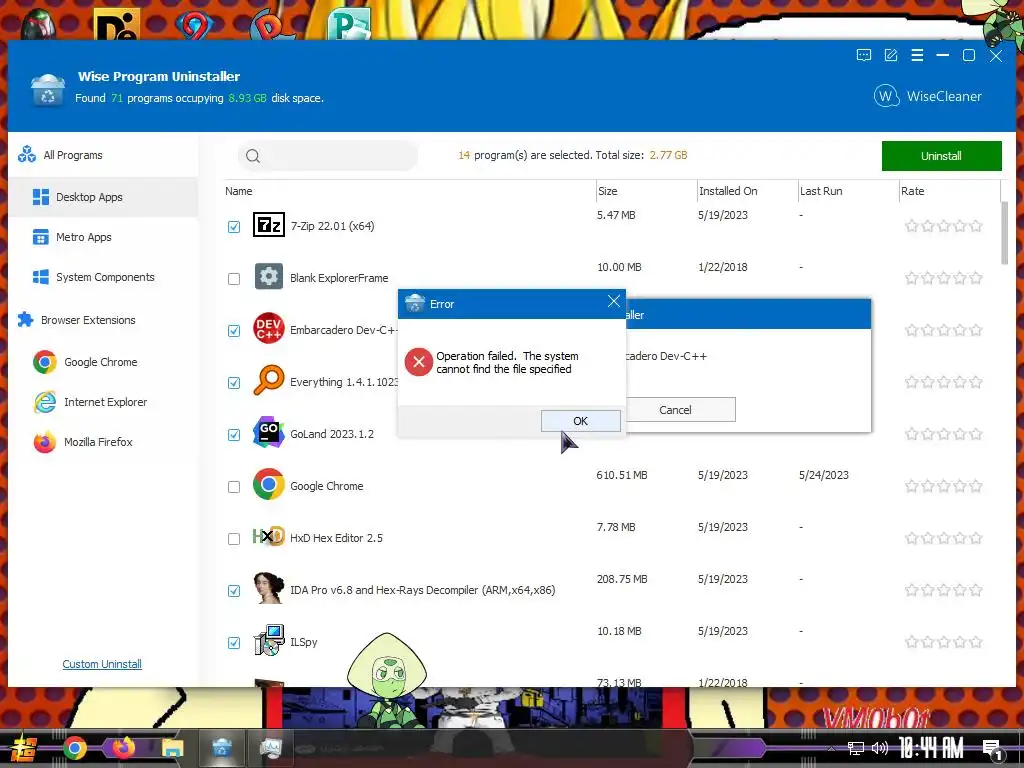Click the GoLand program icon

(268, 432)
